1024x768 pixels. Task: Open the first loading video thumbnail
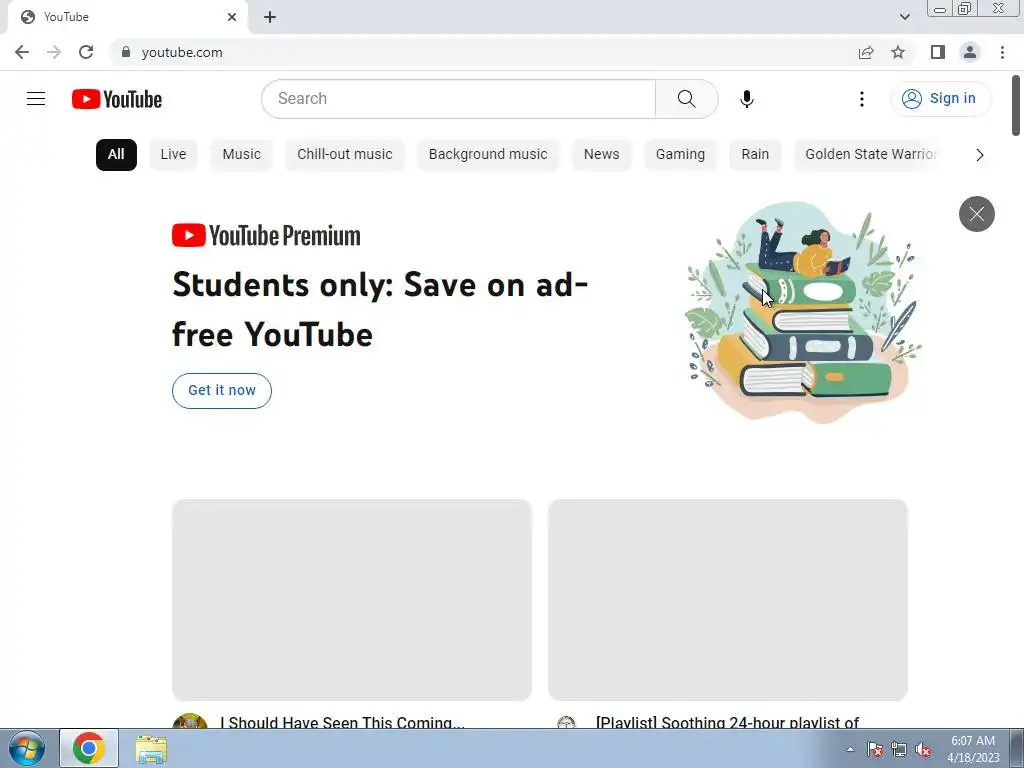point(352,600)
